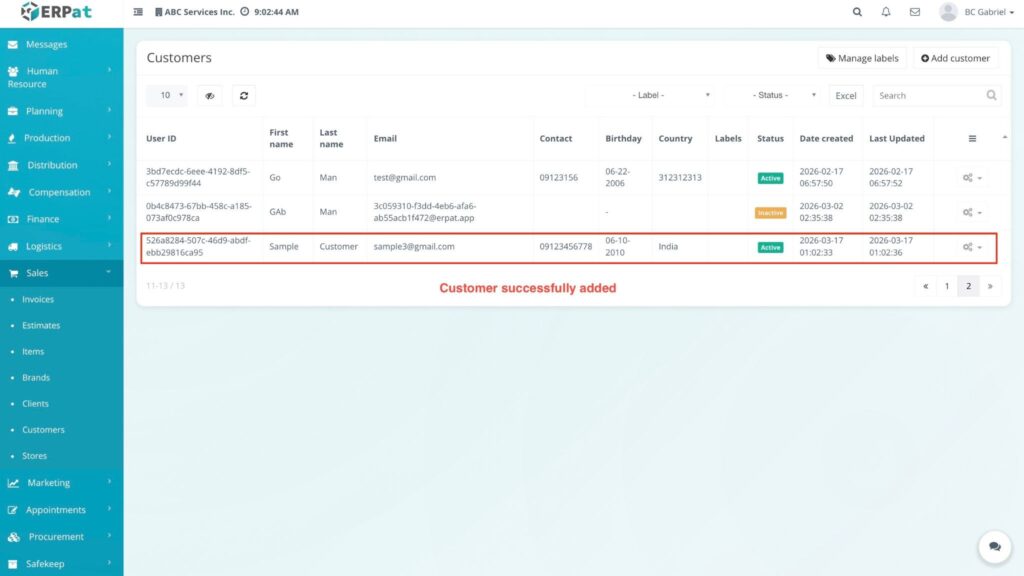Image resolution: width=1024 pixels, height=576 pixels.
Task: Click the Inactive status badge for GAb Man
Action: point(770,213)
